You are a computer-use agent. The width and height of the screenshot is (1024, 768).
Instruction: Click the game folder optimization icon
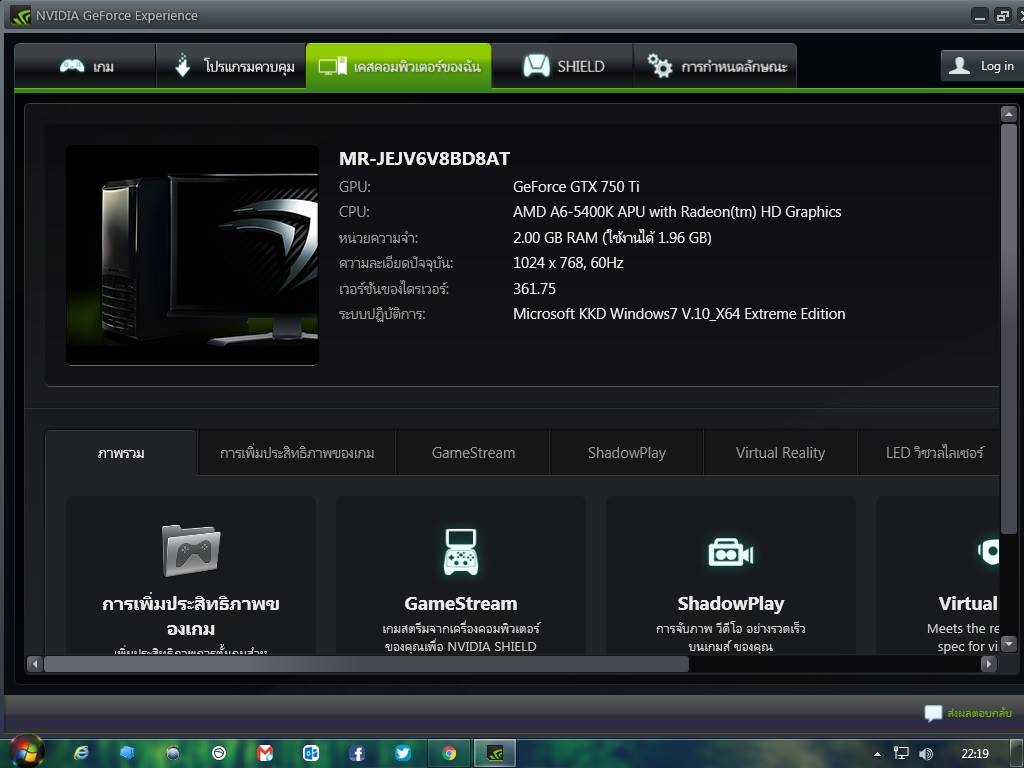pyautogui.click(x=191, y=551)
